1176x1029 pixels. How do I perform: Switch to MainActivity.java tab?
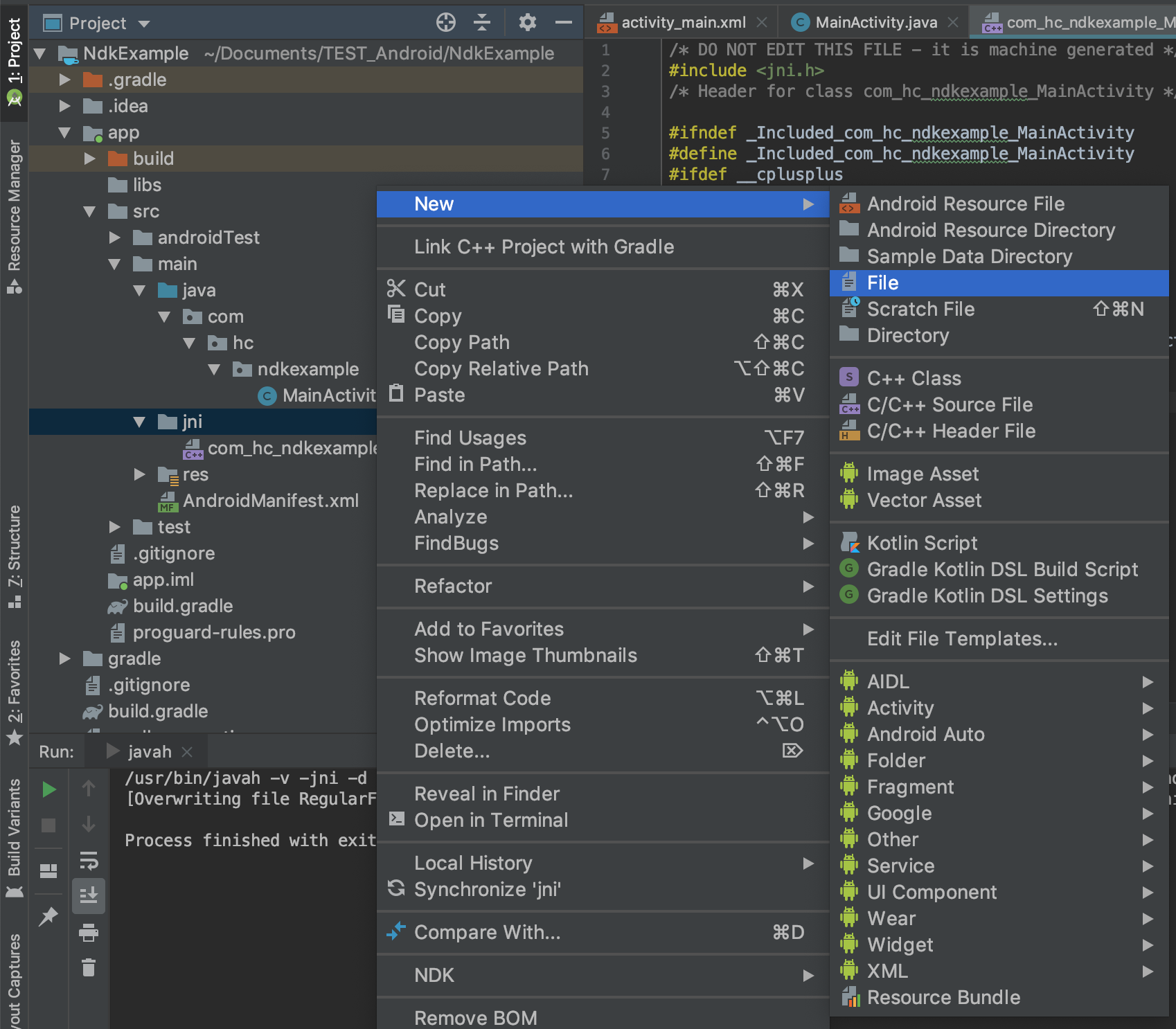click(x=876, y=23)
